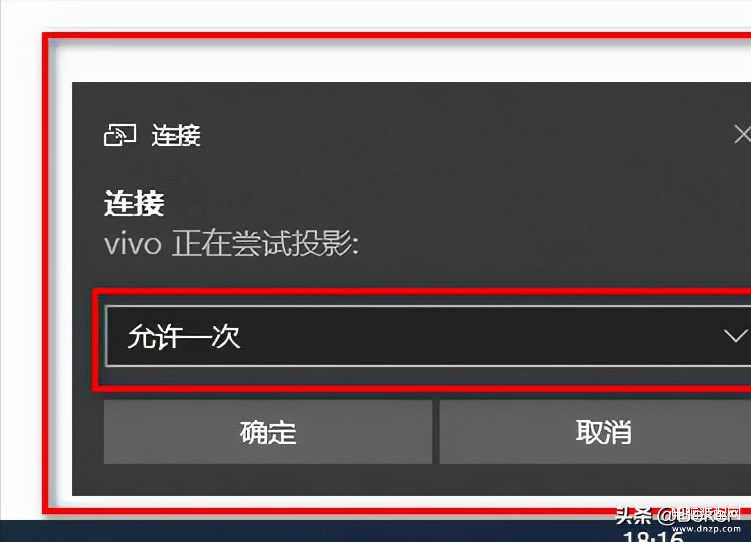Screen dimensions: 751x542
Task: Confirm the projection with 确定 button
Action: pyautogui.click(x=268, y=432)
